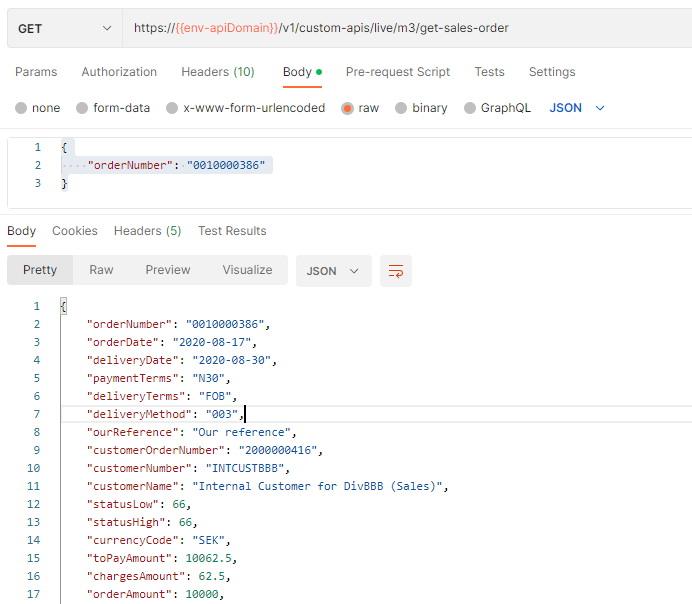Toggle the line wrap icon
This screenshot has width=692, height=604.
click(396, 271)
